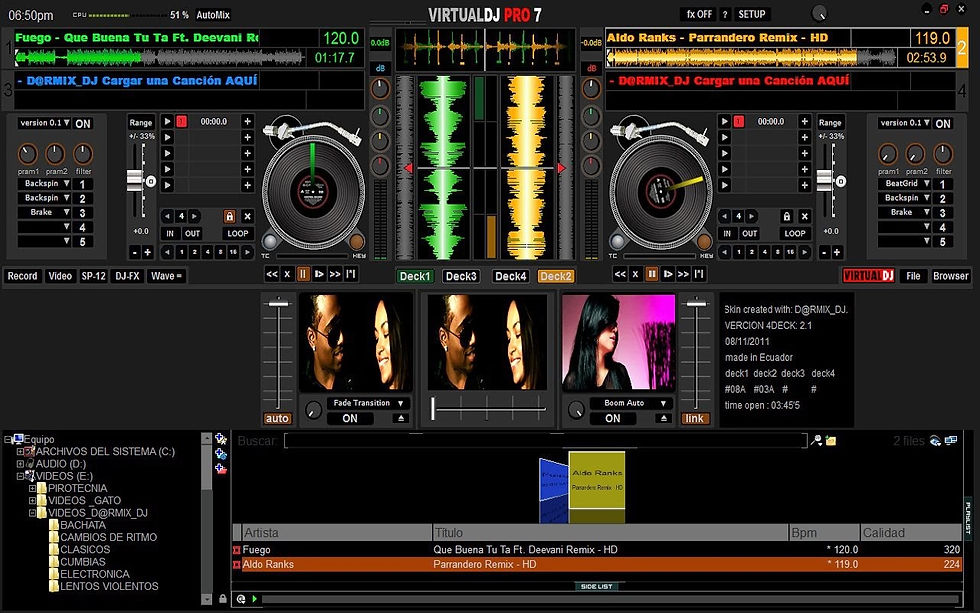Click deck 1 rewind (<<) button

[x=272, y=274]
